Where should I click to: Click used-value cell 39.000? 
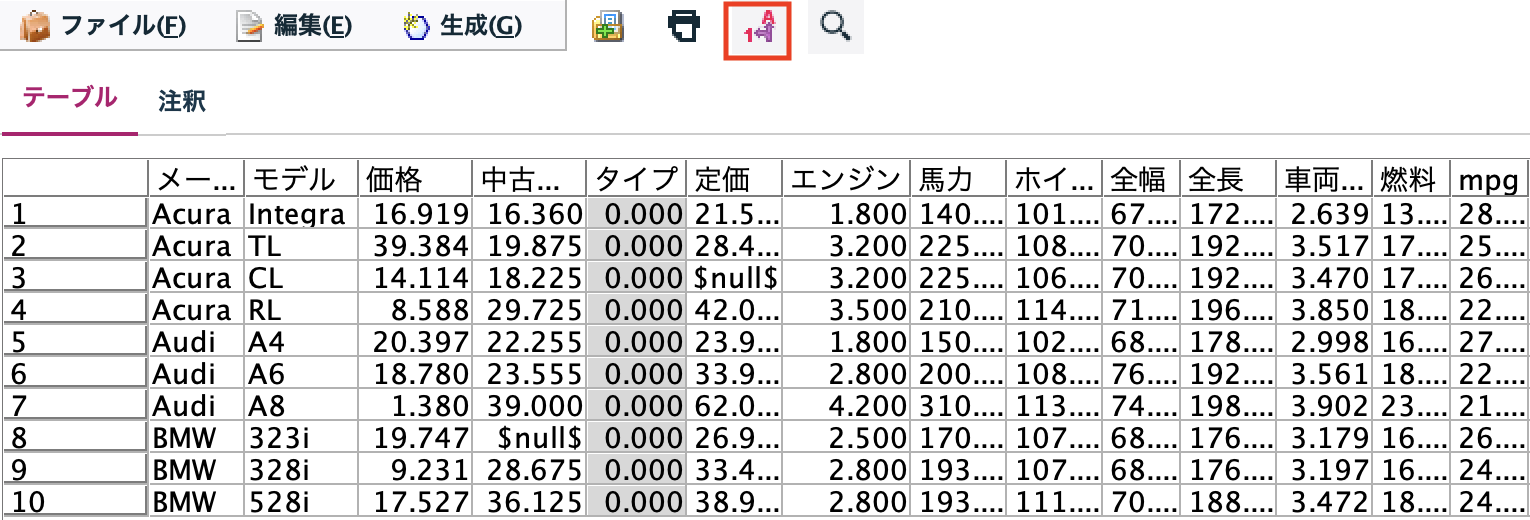pos(529,406)
